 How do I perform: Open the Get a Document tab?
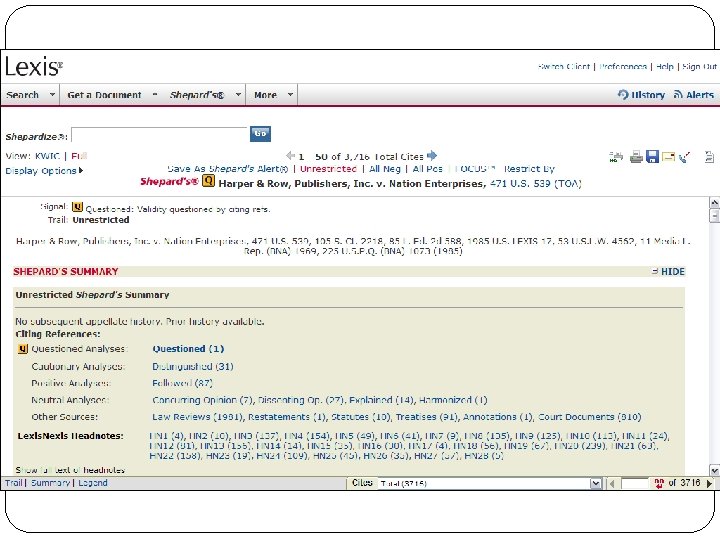tap(104, 95)
